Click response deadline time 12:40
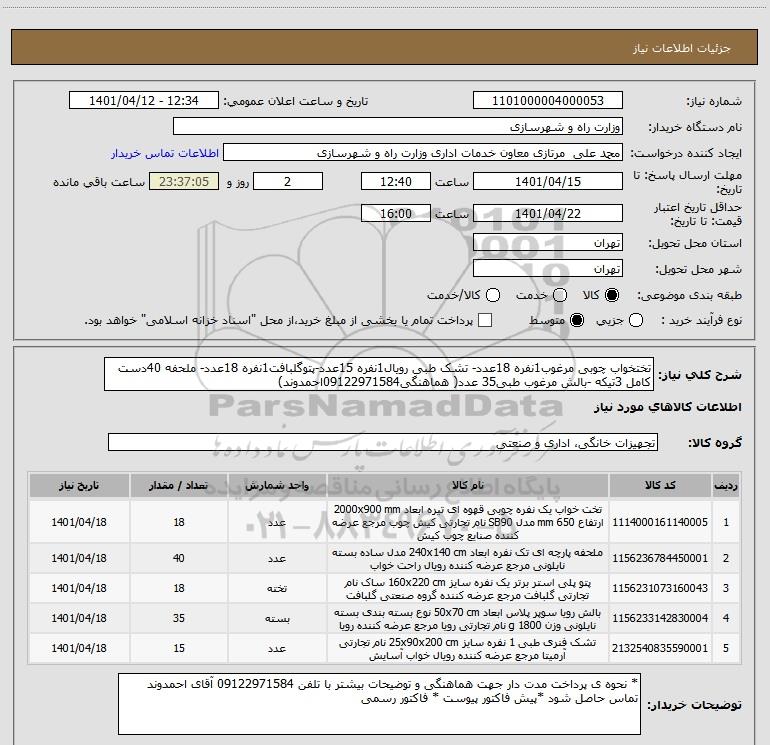 [396, 181]
